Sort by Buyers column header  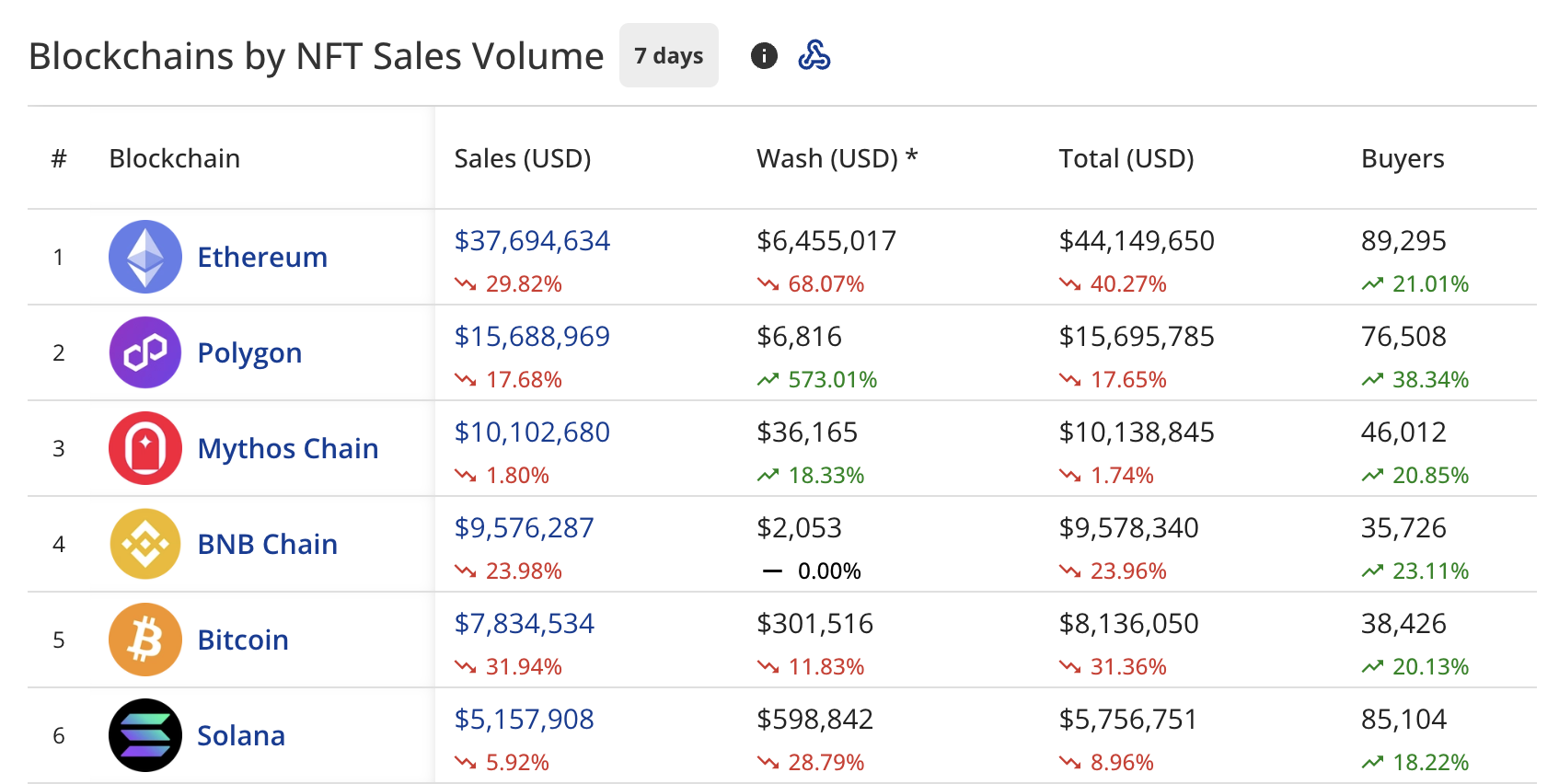click(1402, 158)
